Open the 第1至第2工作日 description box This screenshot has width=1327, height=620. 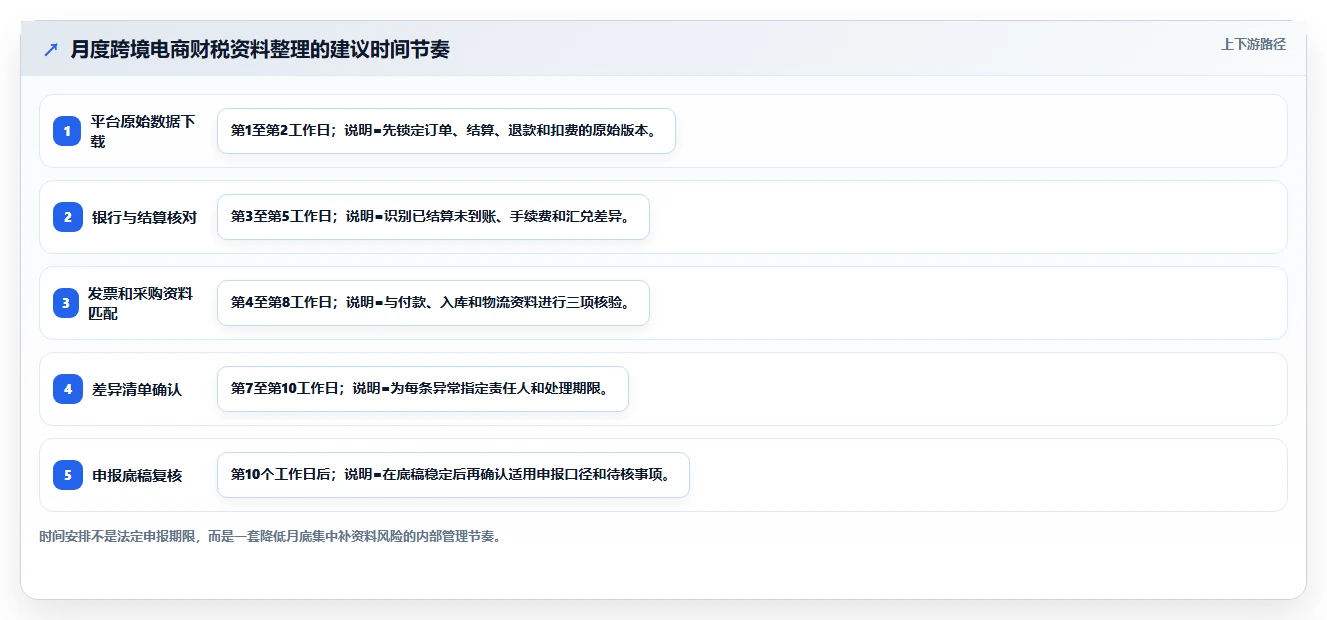446,131
